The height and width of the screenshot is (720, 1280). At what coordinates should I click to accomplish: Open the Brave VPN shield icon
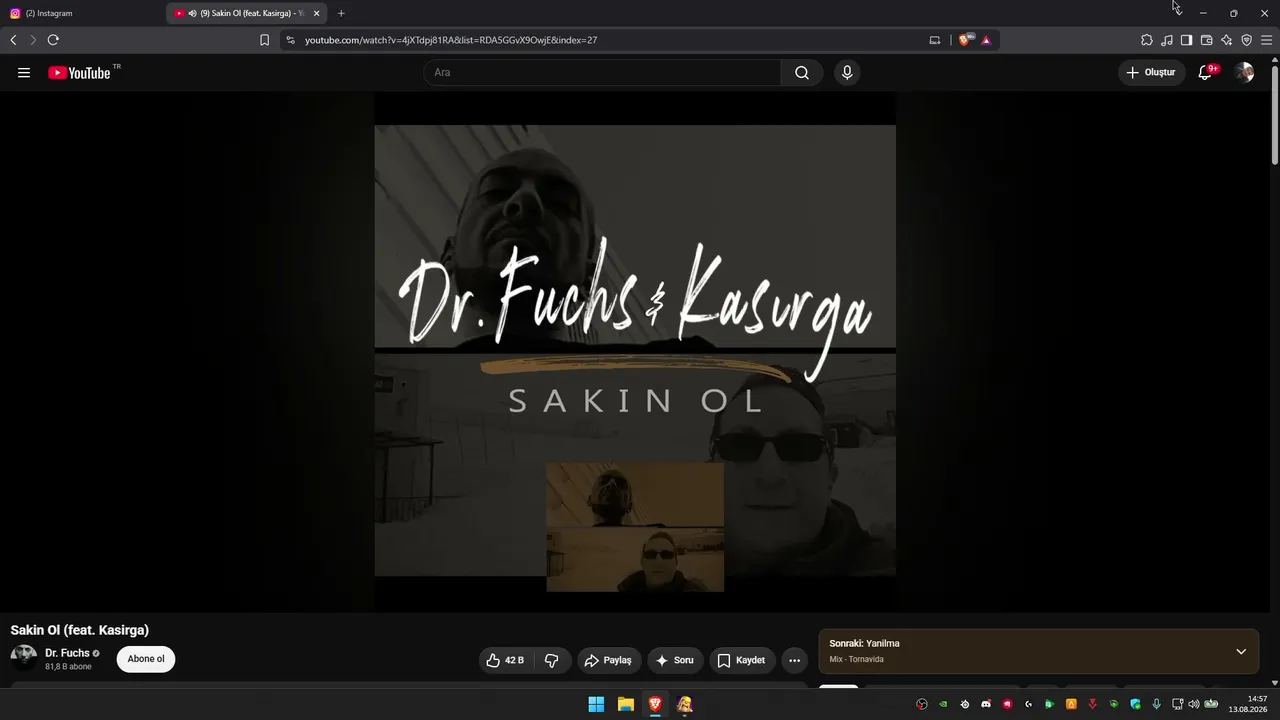[1246, 40]
